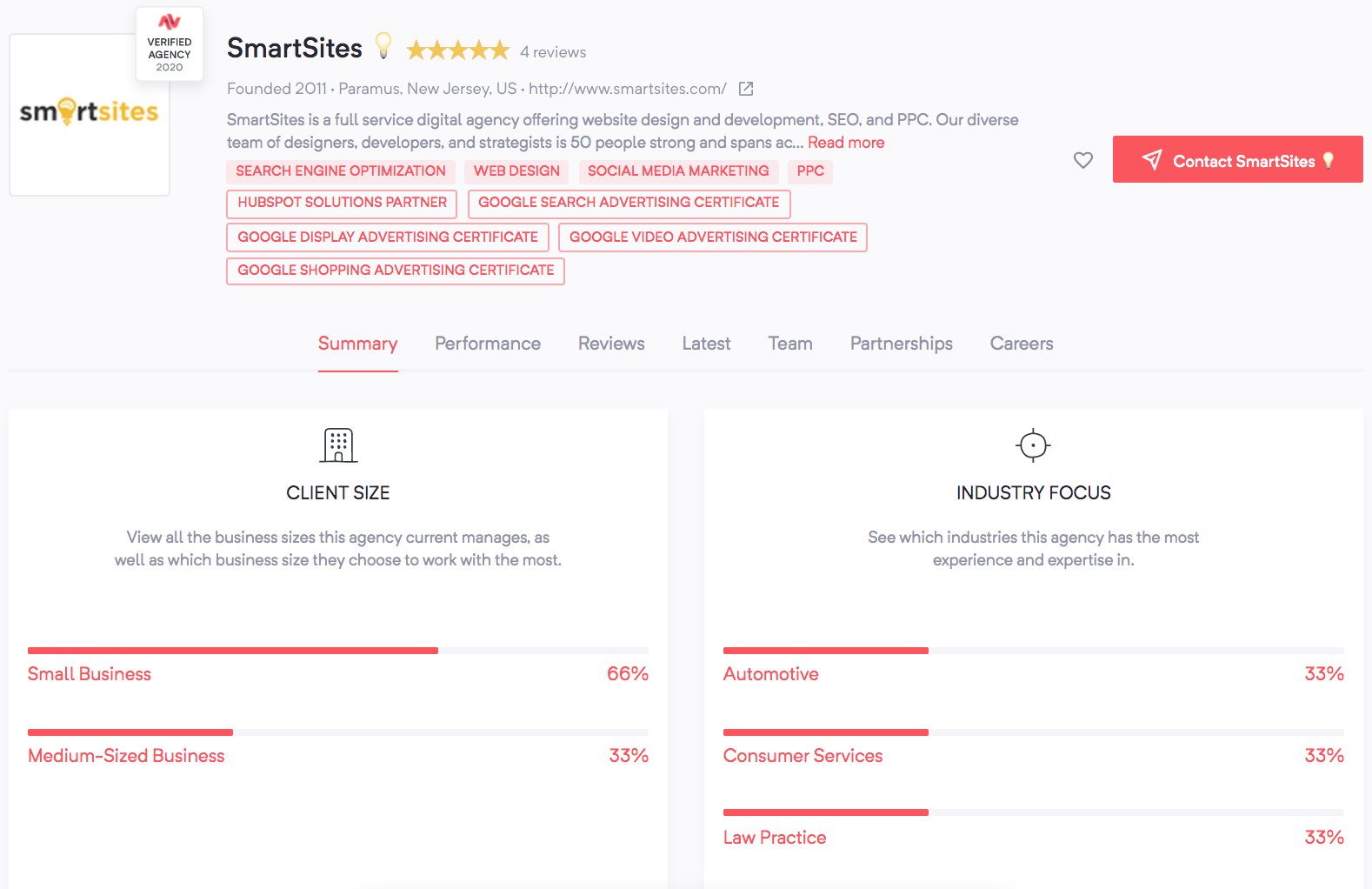The height and width of the screenshot is (889, 1372).
Task: Select the HubSpot Solutions Partner badge
Action: click(x=342, y=203)
